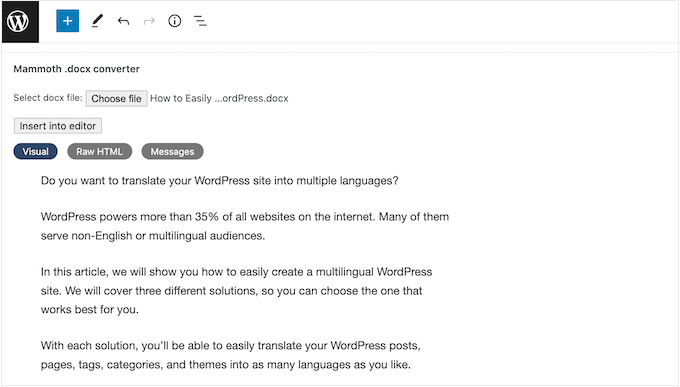Click the Mammoth .docx converter heading
This screenshot has width=680, height=387.
pyautogui.click(x=76, y=69)
